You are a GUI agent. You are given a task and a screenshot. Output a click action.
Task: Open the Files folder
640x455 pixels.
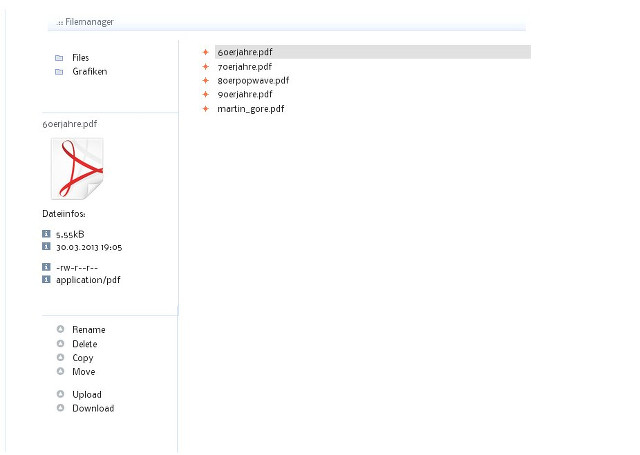point(80,58)
